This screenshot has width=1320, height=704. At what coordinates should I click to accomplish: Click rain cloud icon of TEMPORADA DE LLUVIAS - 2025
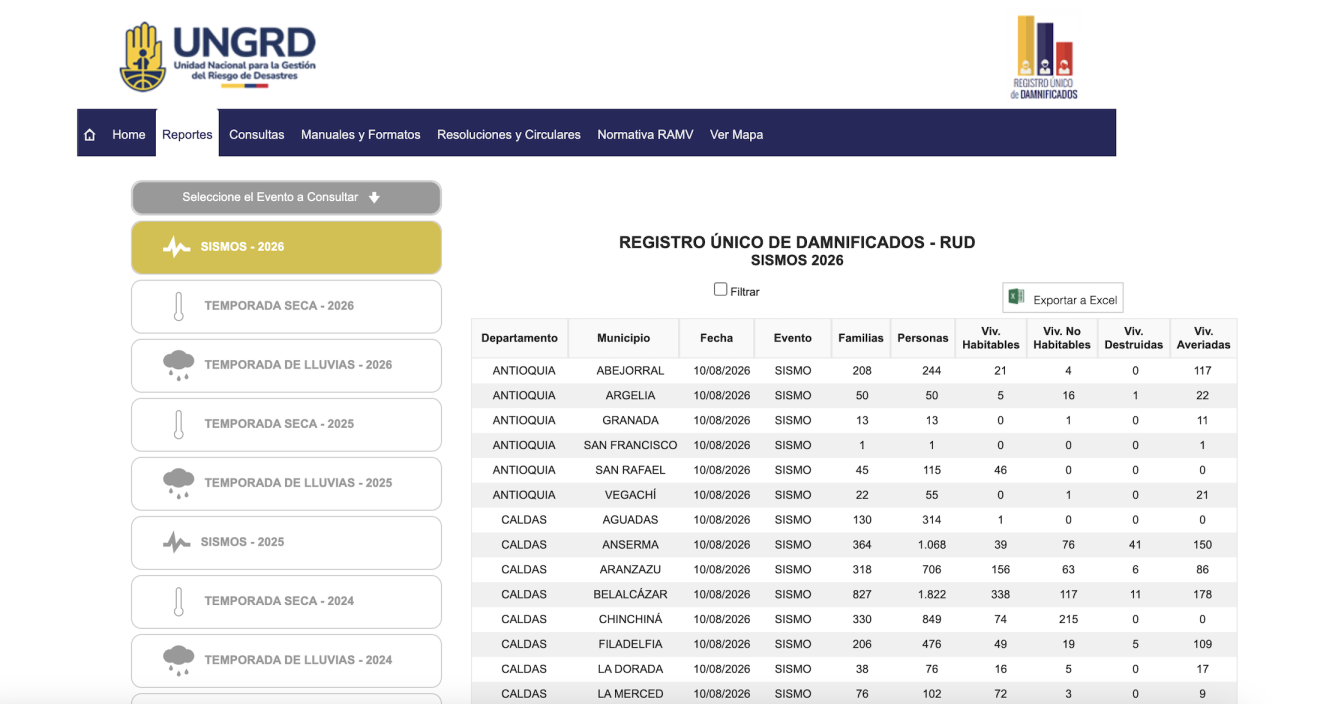[178, 484]
